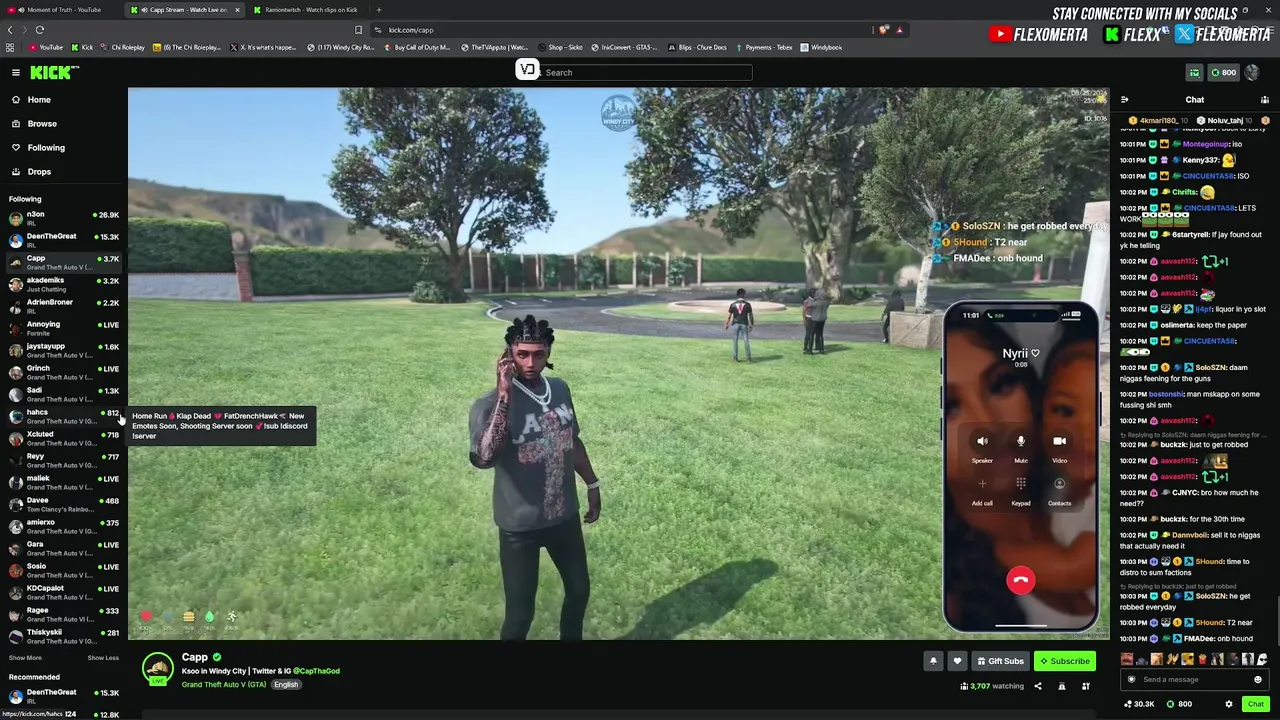The height and width of the screenshot is (720, 1280).
Task: Close the Capp Stream browser tab
Action: pyautogui.click(x=237, y=10)
